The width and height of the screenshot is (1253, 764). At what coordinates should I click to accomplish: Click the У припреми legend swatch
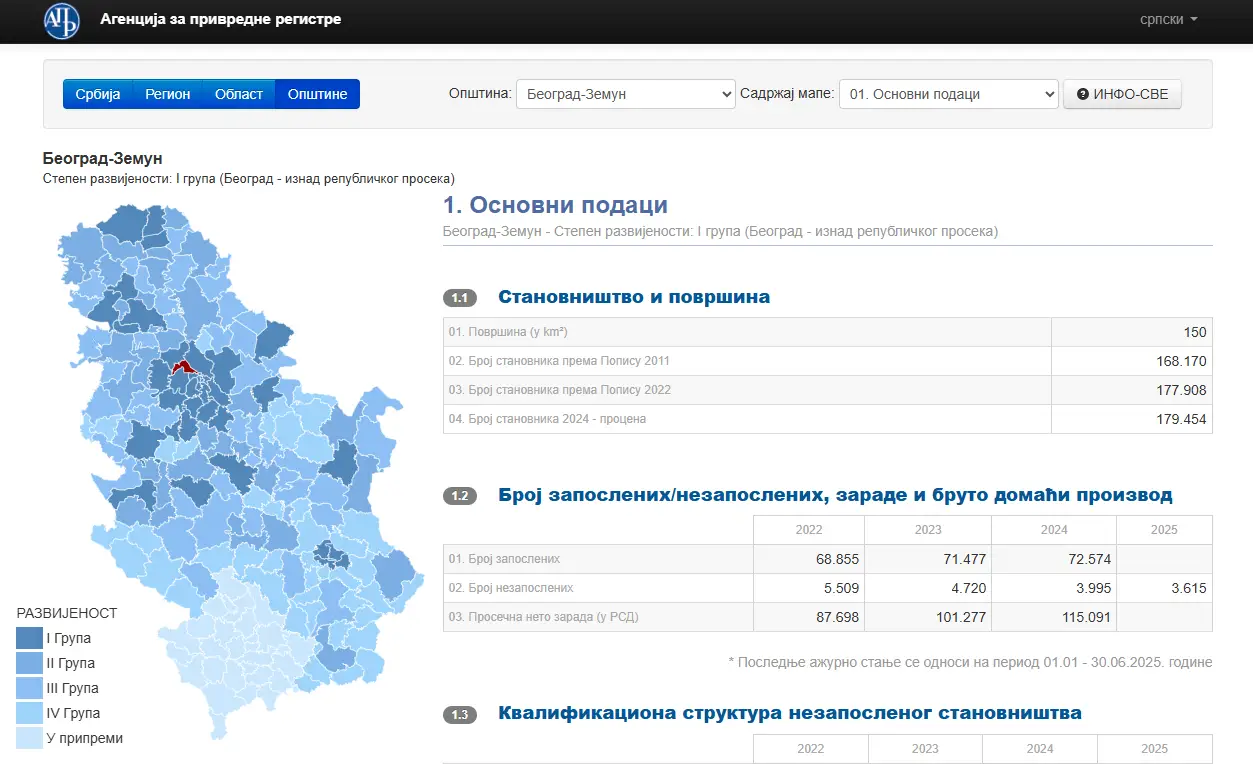(x=29, y=738)
